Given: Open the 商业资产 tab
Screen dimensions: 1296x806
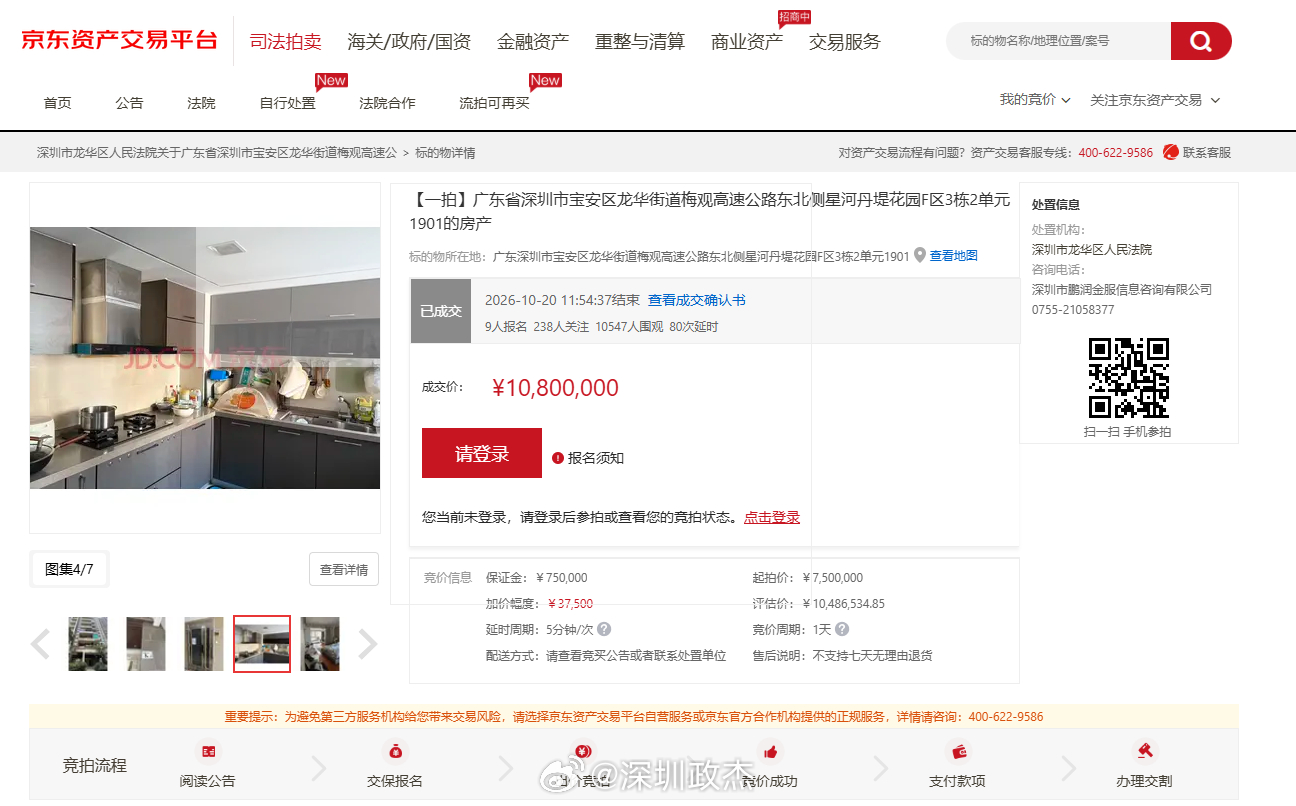Looking at the screenshot, I should pyautogui.click(x=747, y=42).
